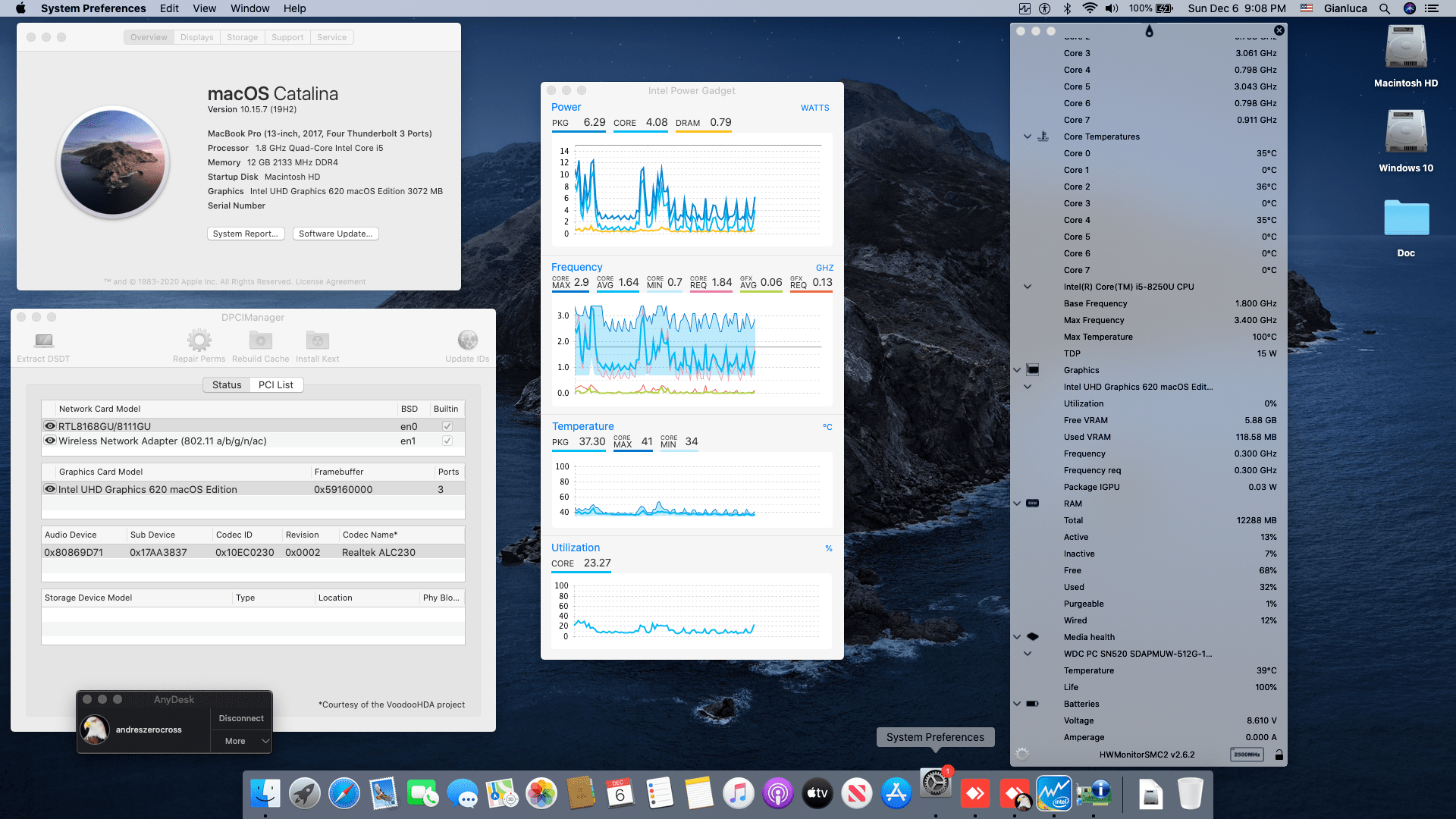Open Service tab in About This Mac
Screen dimensions: 1456x819
click(332, 37)
